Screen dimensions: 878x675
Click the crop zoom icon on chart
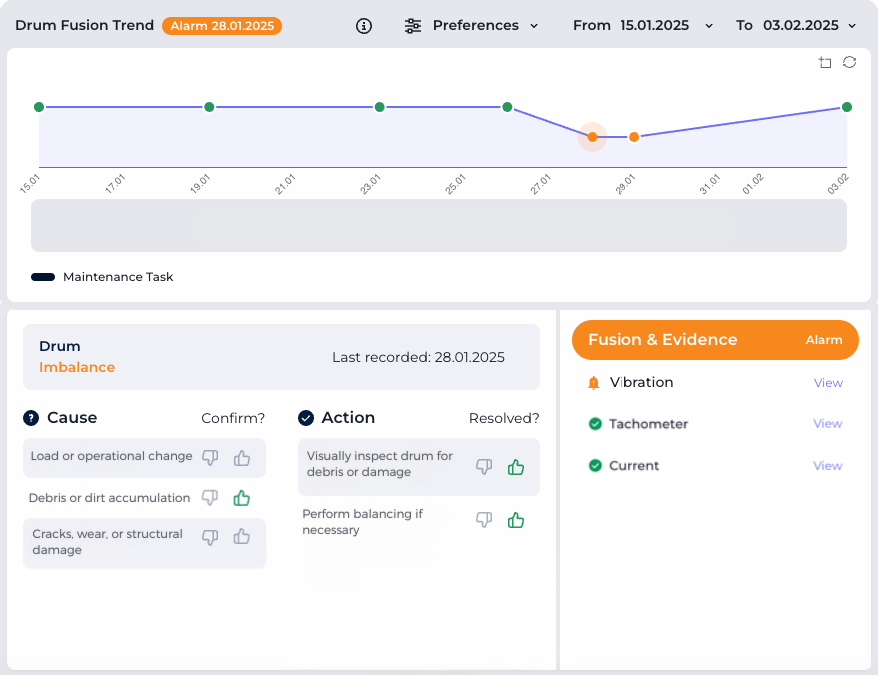pyautogui.click(x=825, y=62)
